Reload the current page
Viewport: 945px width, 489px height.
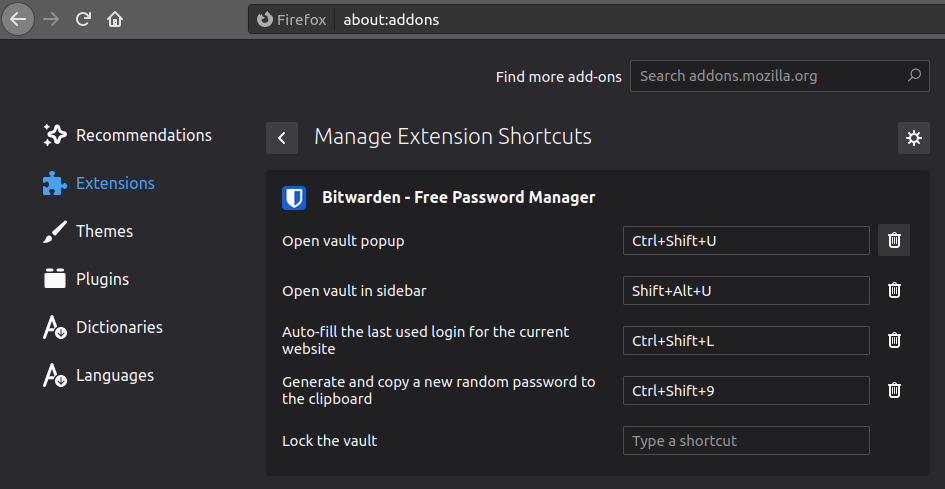(83, 19)
